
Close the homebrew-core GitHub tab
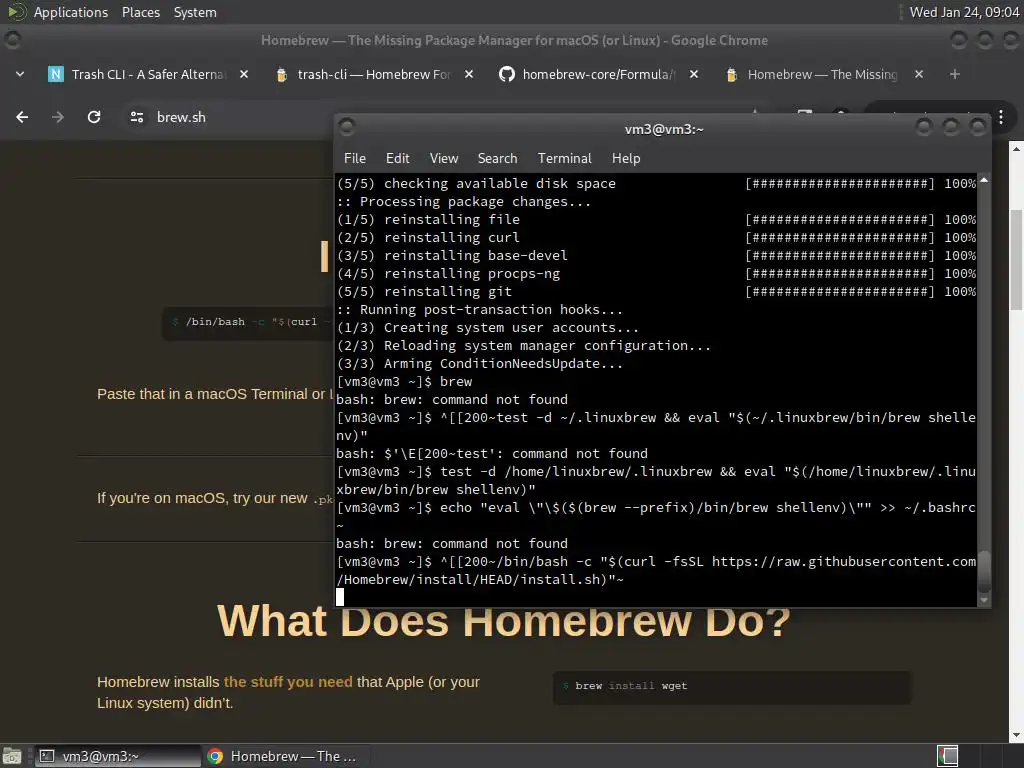pyautogui.click(x=694, y=74)
